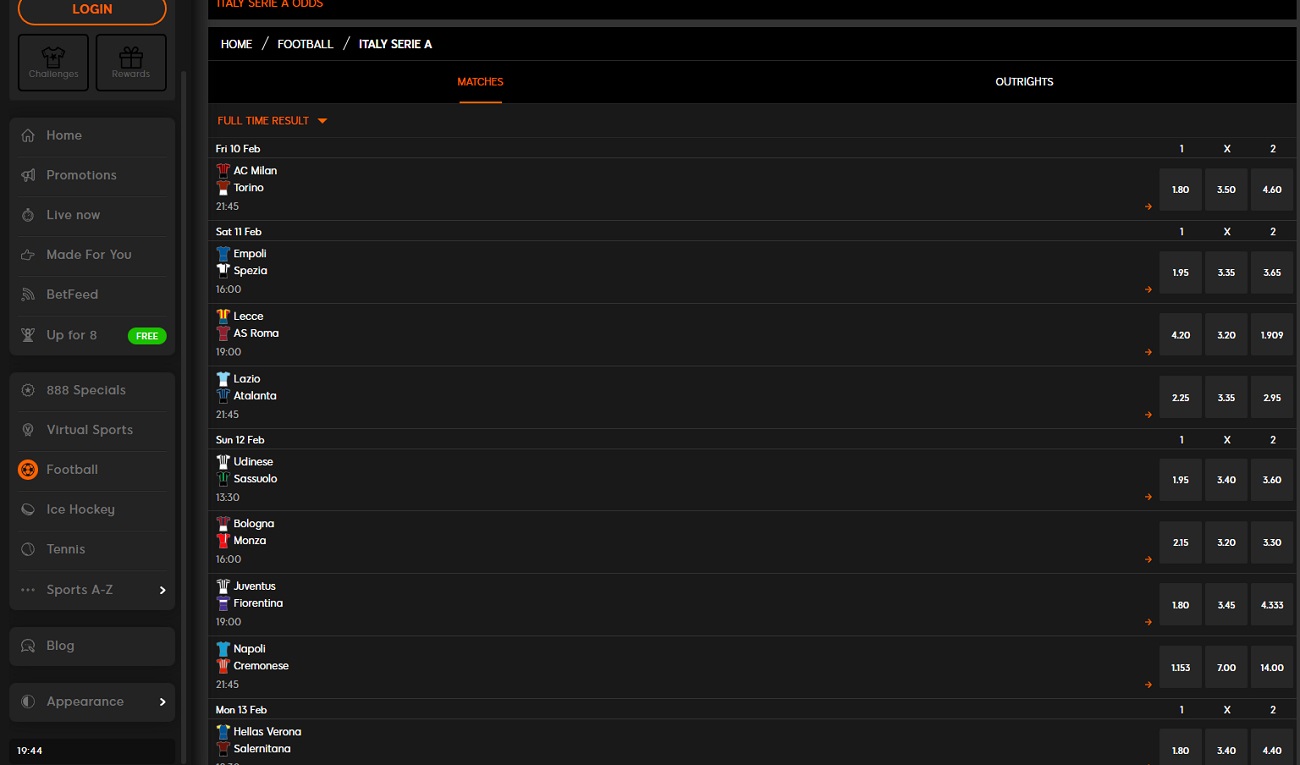Bet draw 7.00 for Napoli vs Cremonese

(x=1226, y=667)
